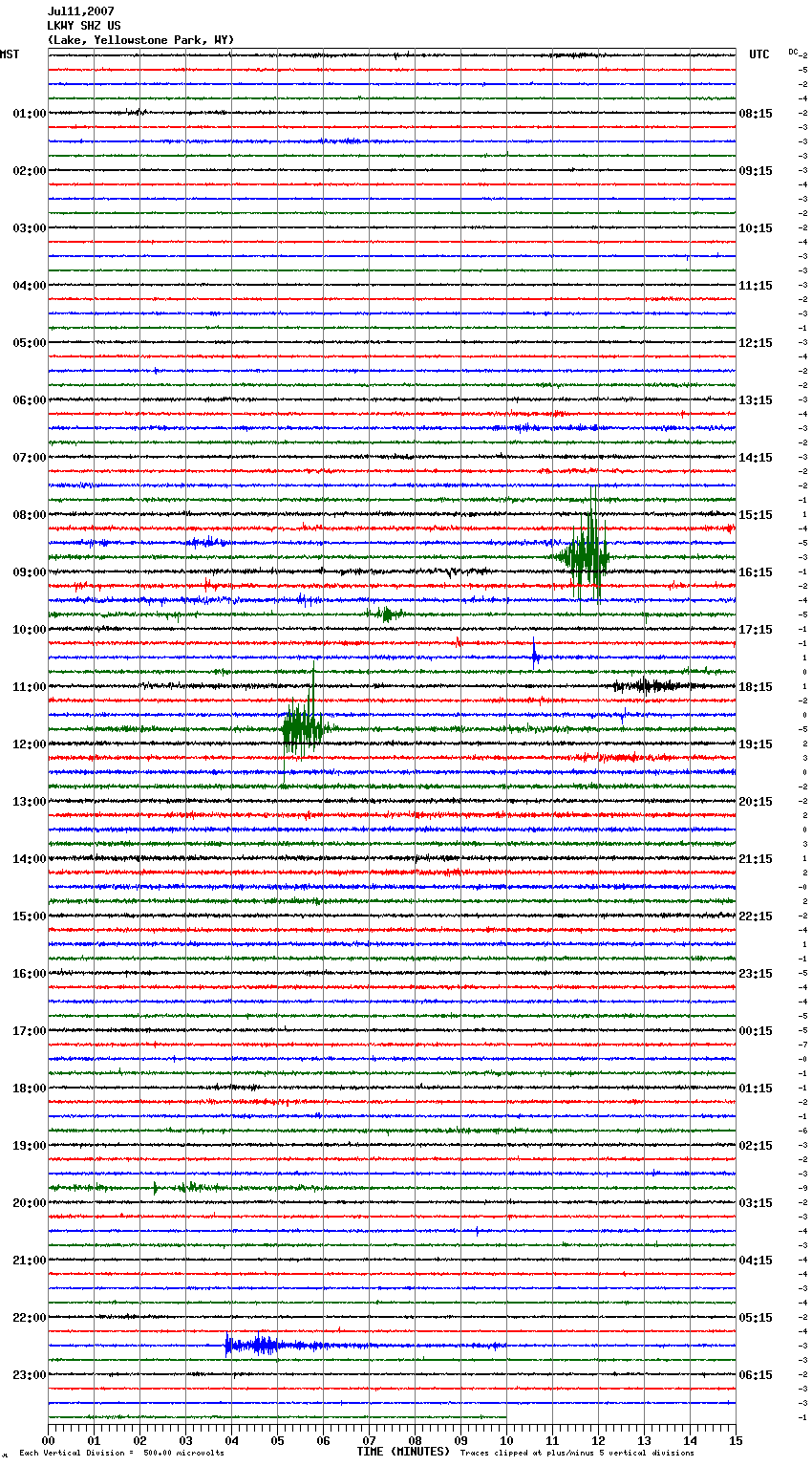
Task: Click the Traces clipped at plus/minus 5 note
Action: click(x=577, y=1454)
